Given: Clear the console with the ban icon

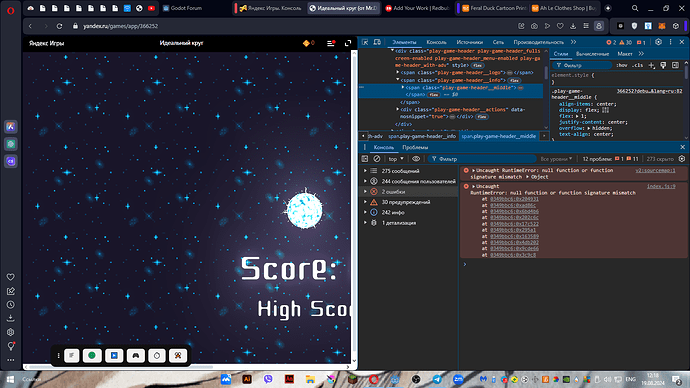Looking at the screenshot, I should pyautogui.click(x=377, y=159).
